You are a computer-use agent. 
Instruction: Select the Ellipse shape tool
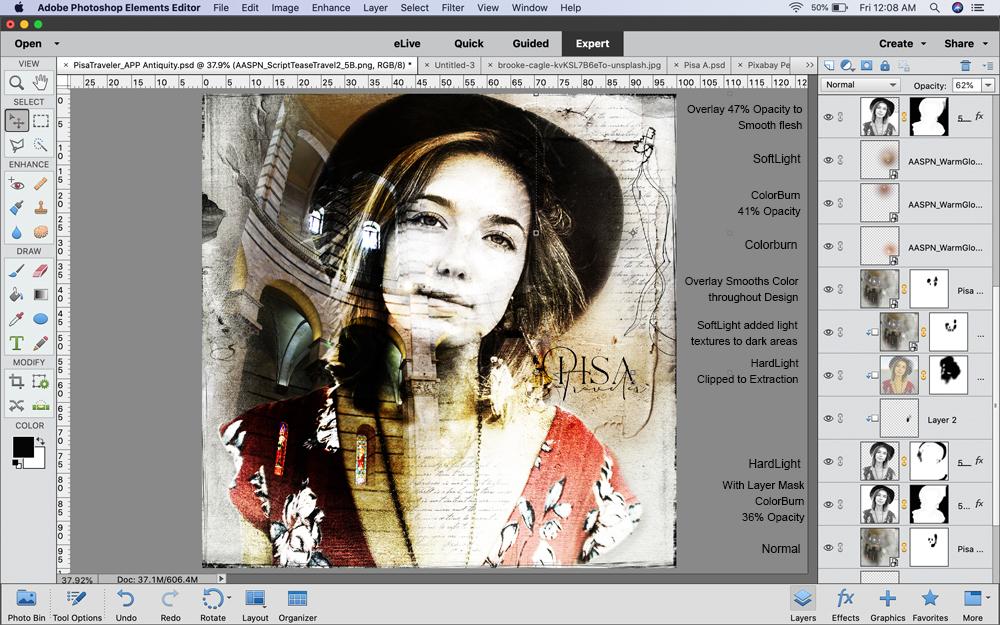click(40, 319)
